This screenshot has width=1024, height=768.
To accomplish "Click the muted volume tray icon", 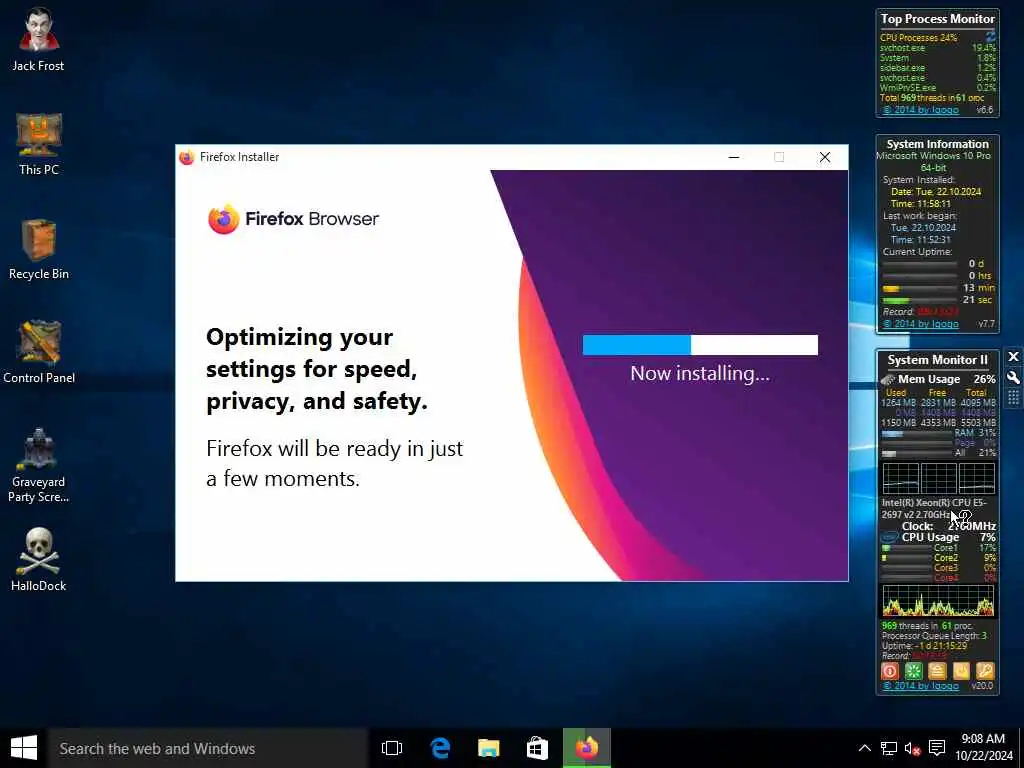I will pos(912,748).
